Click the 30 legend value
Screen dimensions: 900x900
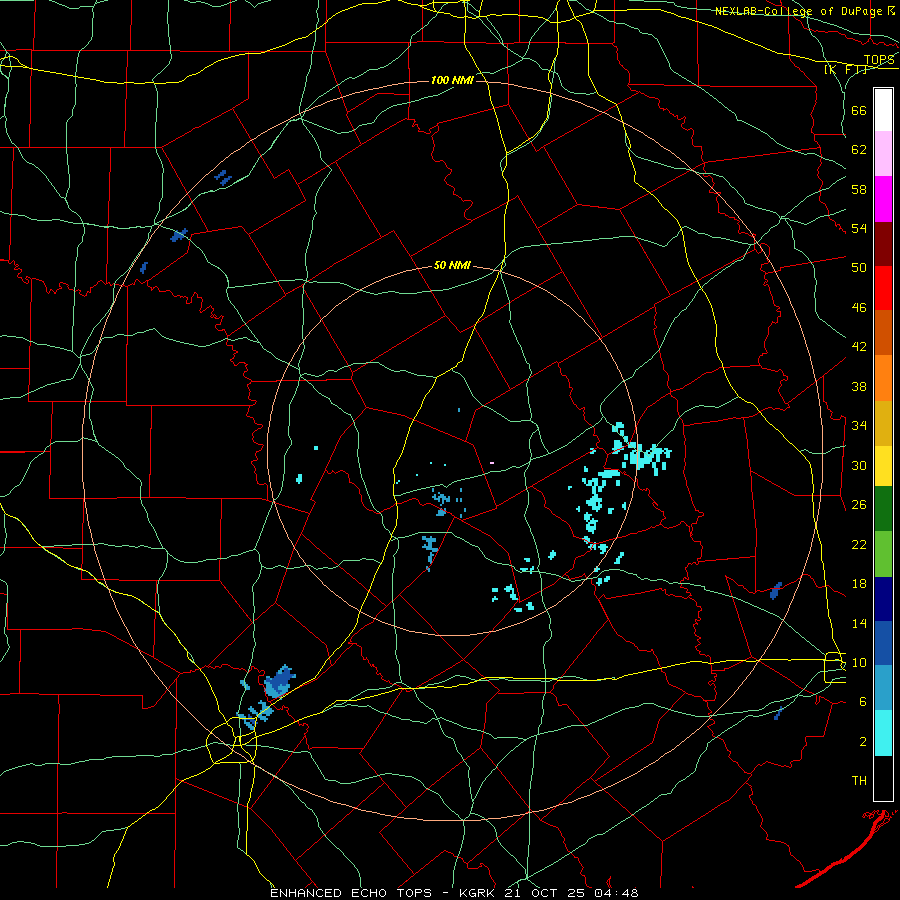click(x=859, y=465)
